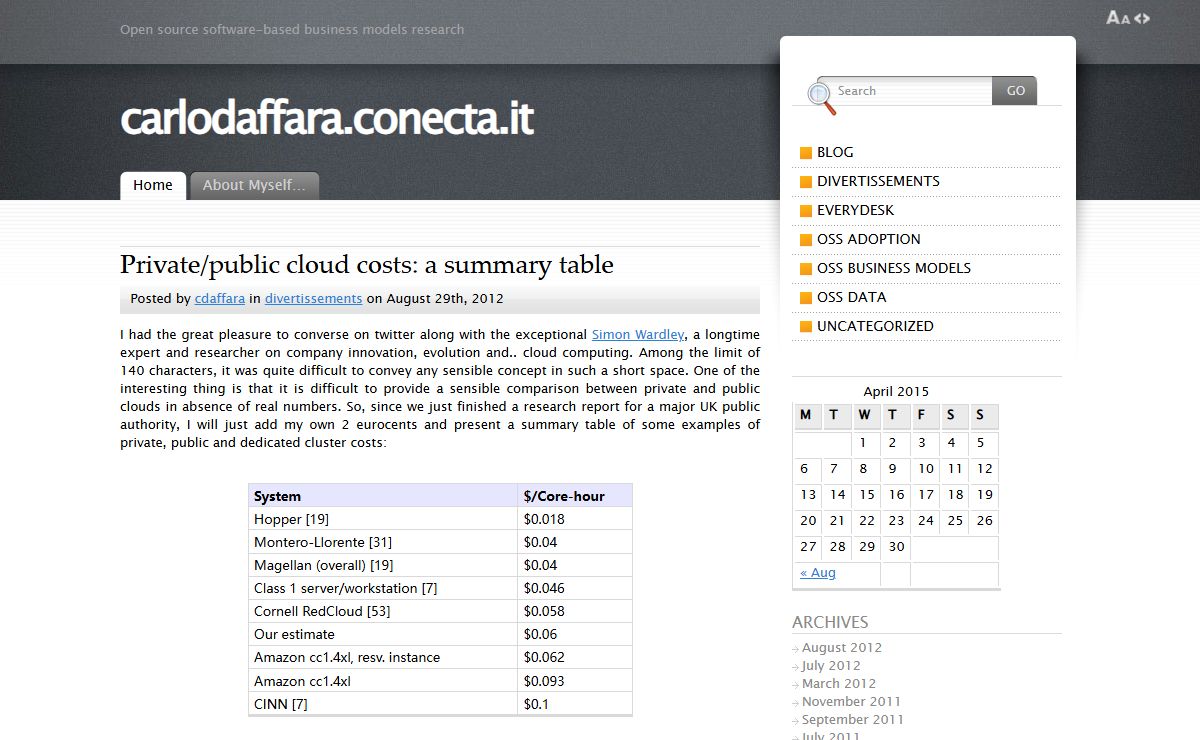Open the OSS BUSINESS MODELS category
The image size is (1200, 740).
pos(893,268)
